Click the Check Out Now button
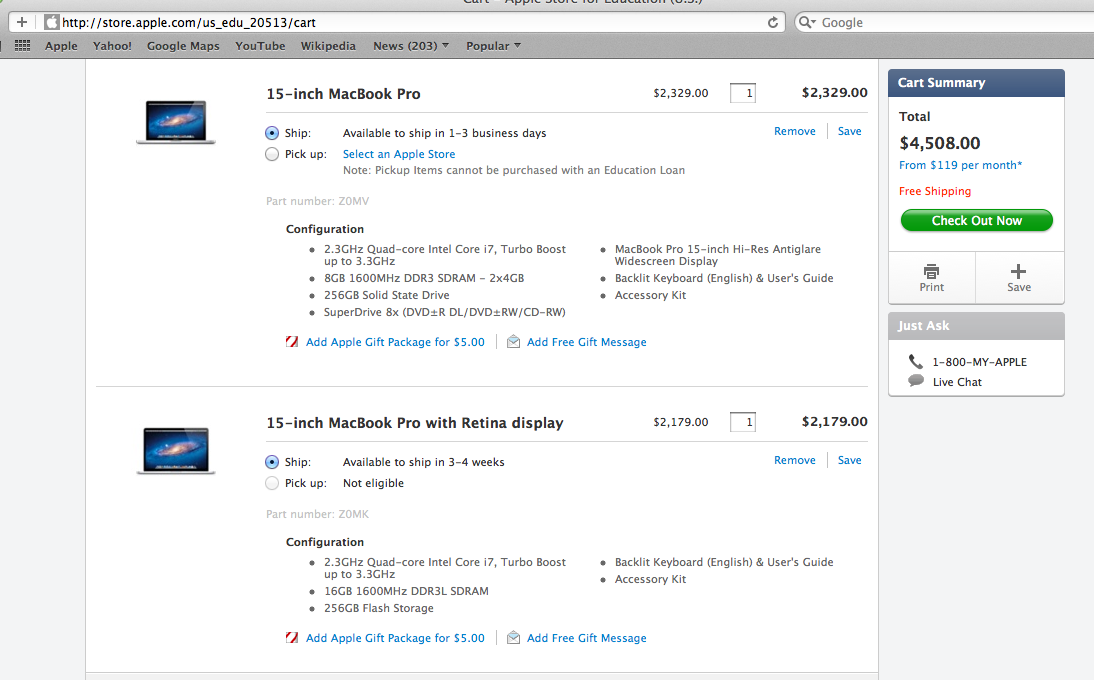This screenshot has height=680, width=1094. pyautogui.click(x=976, y=220)
